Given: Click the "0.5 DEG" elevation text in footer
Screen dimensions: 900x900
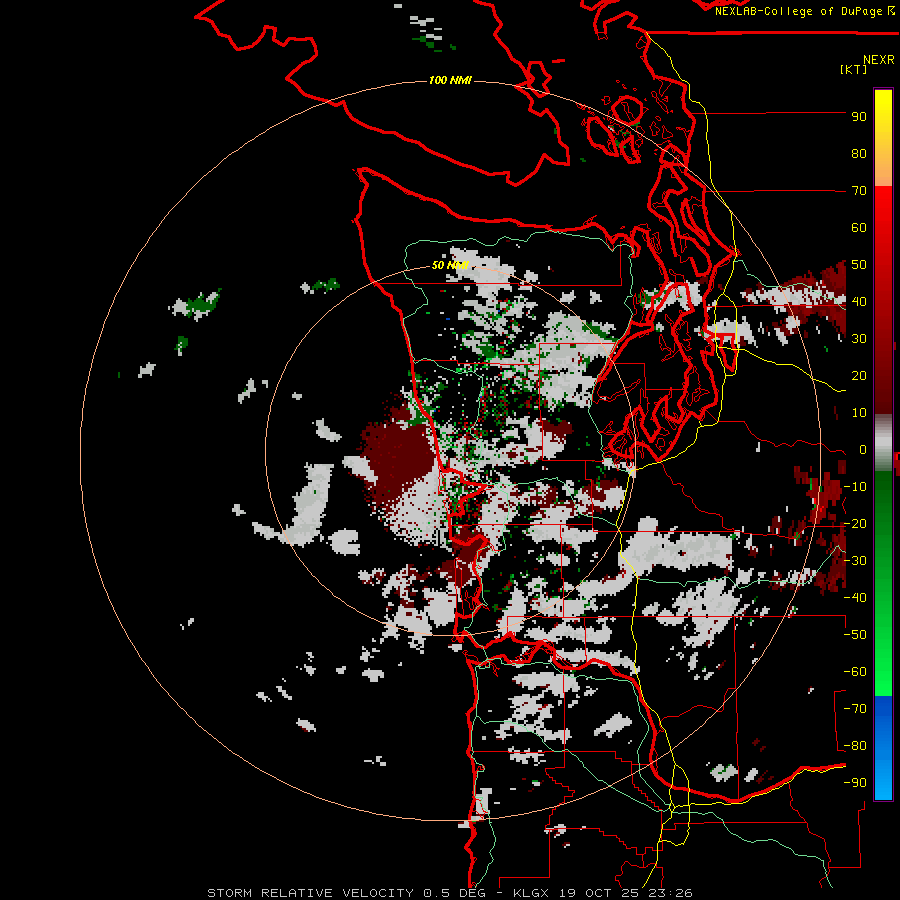Looking at the screenshot, I should click(455, 893).
